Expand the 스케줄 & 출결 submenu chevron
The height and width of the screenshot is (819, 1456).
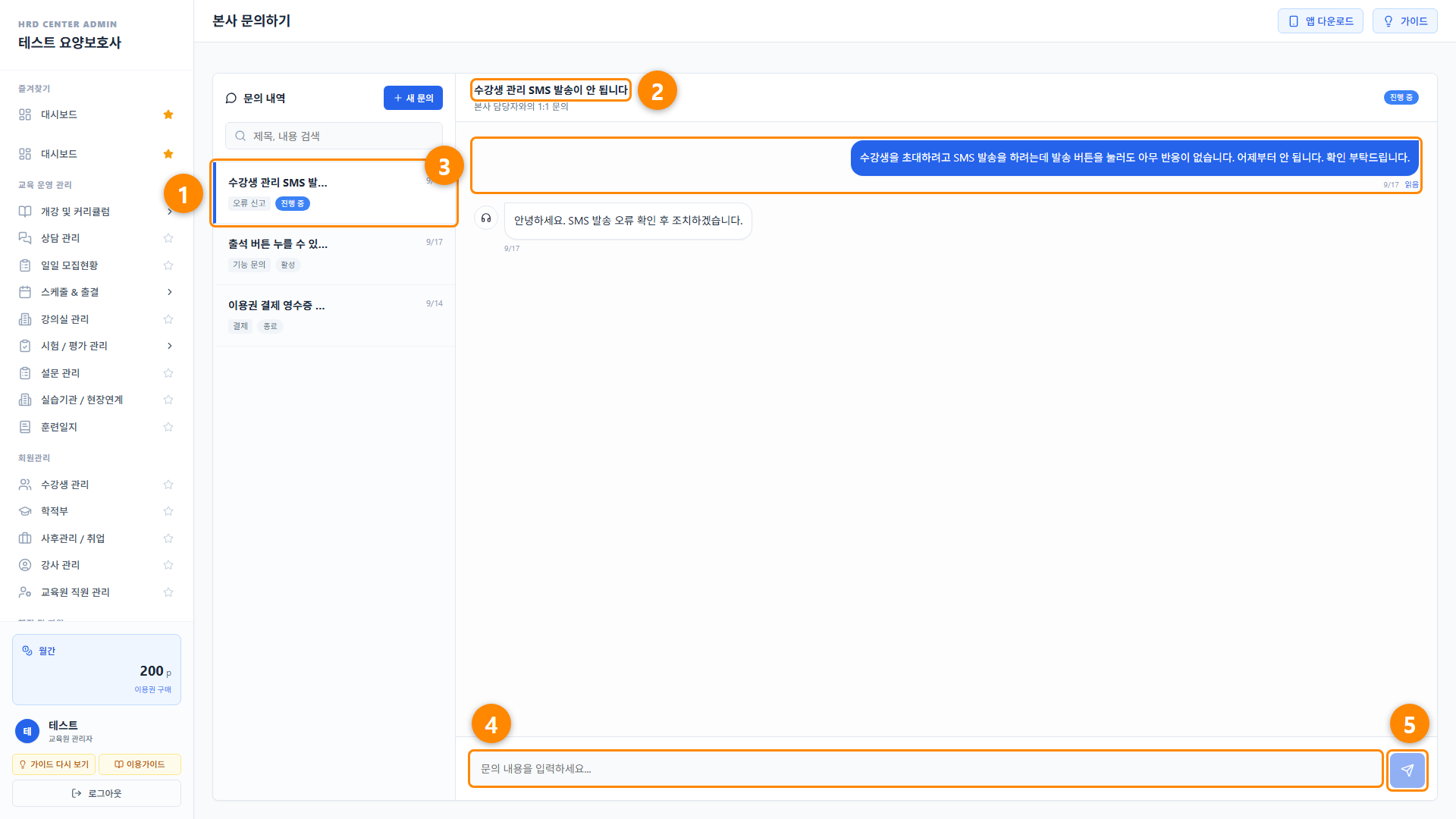[x=169, y=292]
